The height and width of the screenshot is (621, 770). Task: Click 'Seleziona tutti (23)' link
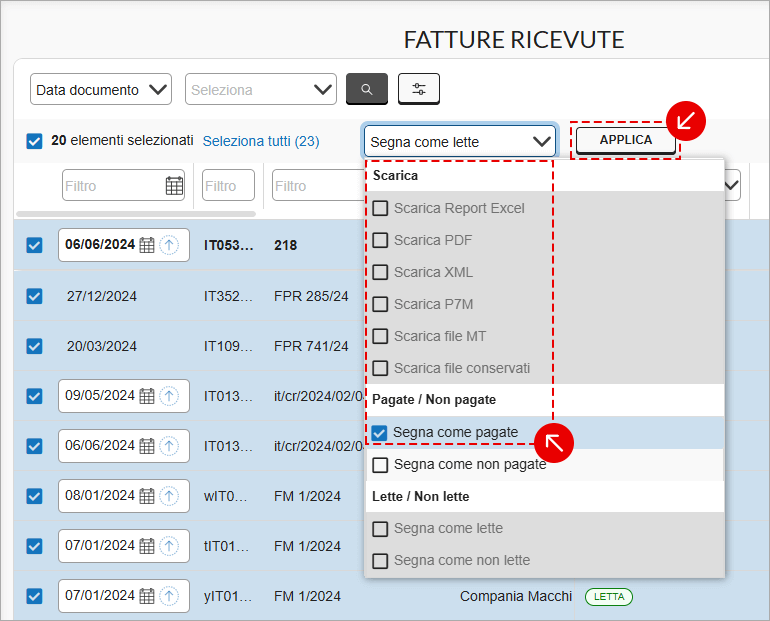tap(261, 141)
